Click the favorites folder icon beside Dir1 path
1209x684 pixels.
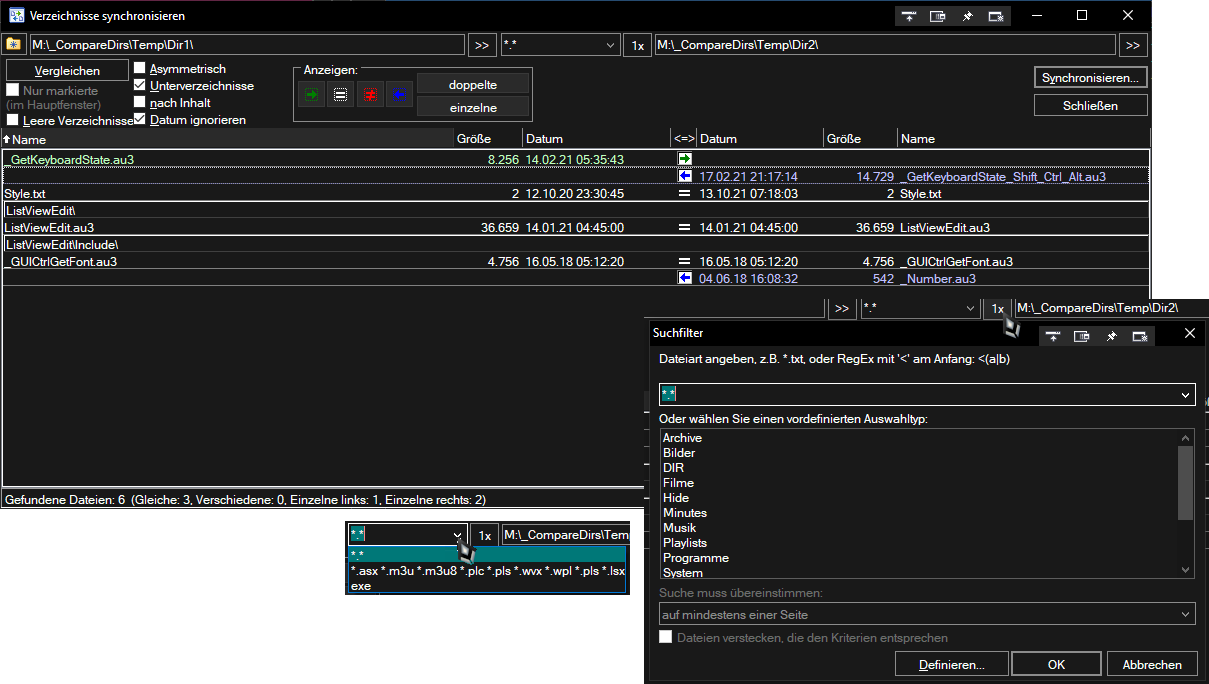coord(13,45)
